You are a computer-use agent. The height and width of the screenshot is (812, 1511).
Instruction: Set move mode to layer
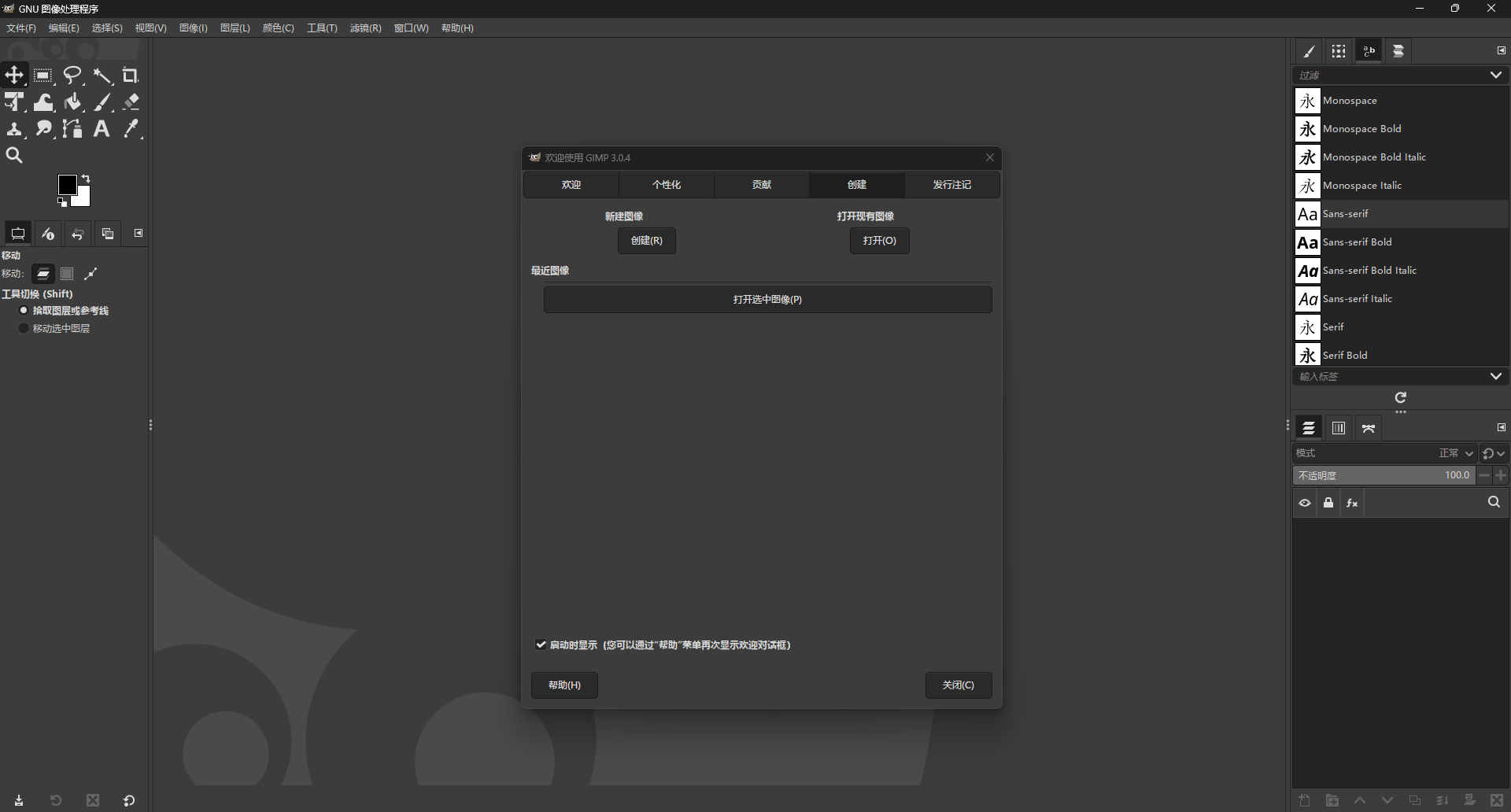[43, 274]
